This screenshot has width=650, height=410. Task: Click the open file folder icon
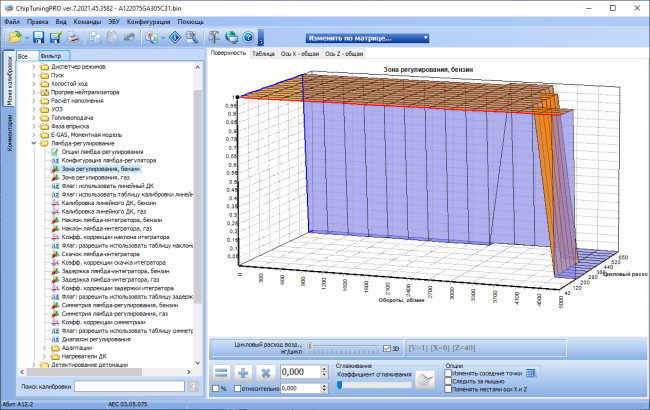pos(15,37)
